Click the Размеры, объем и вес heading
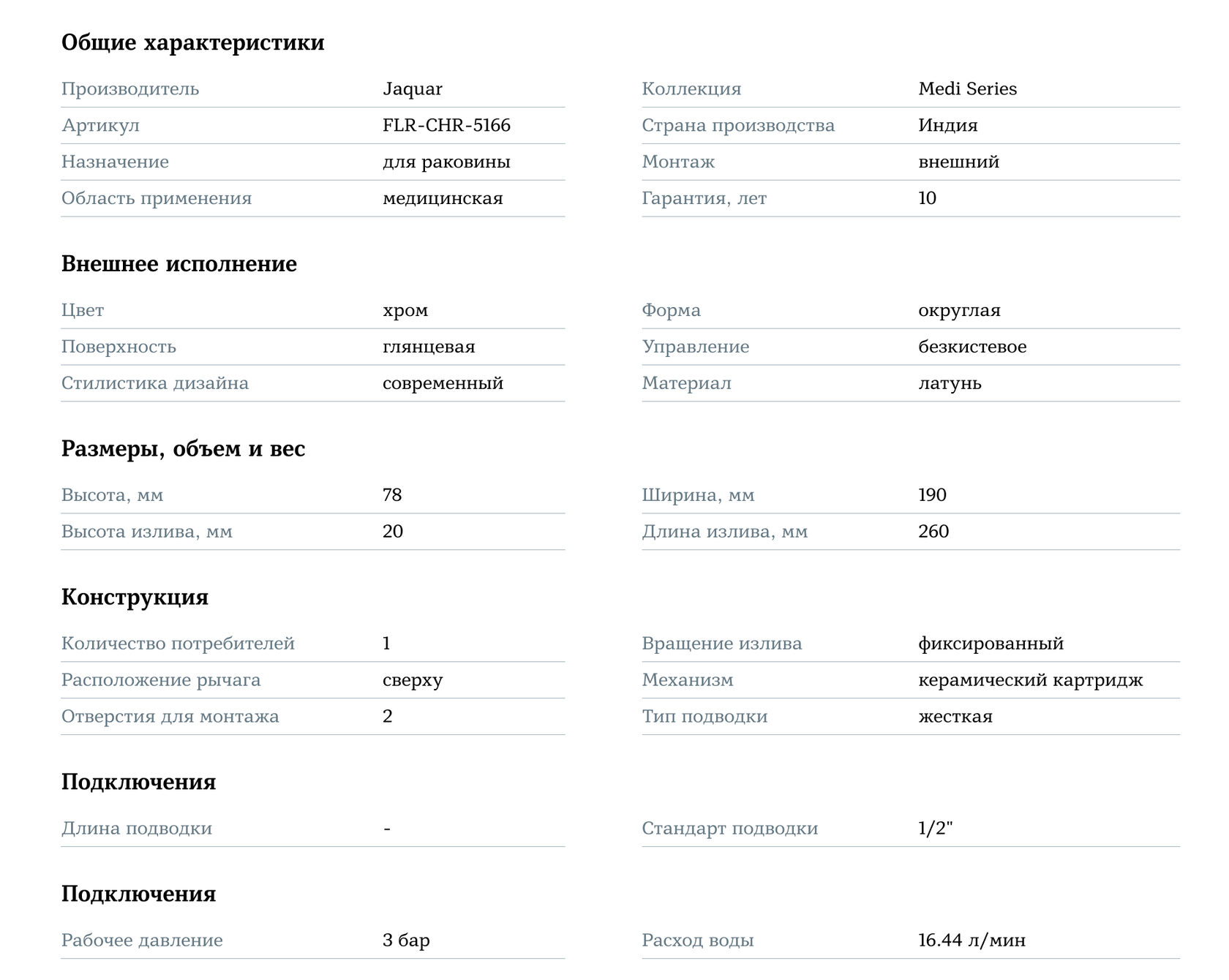Viewport: 1229px width, 980px height. pos(183,448)
